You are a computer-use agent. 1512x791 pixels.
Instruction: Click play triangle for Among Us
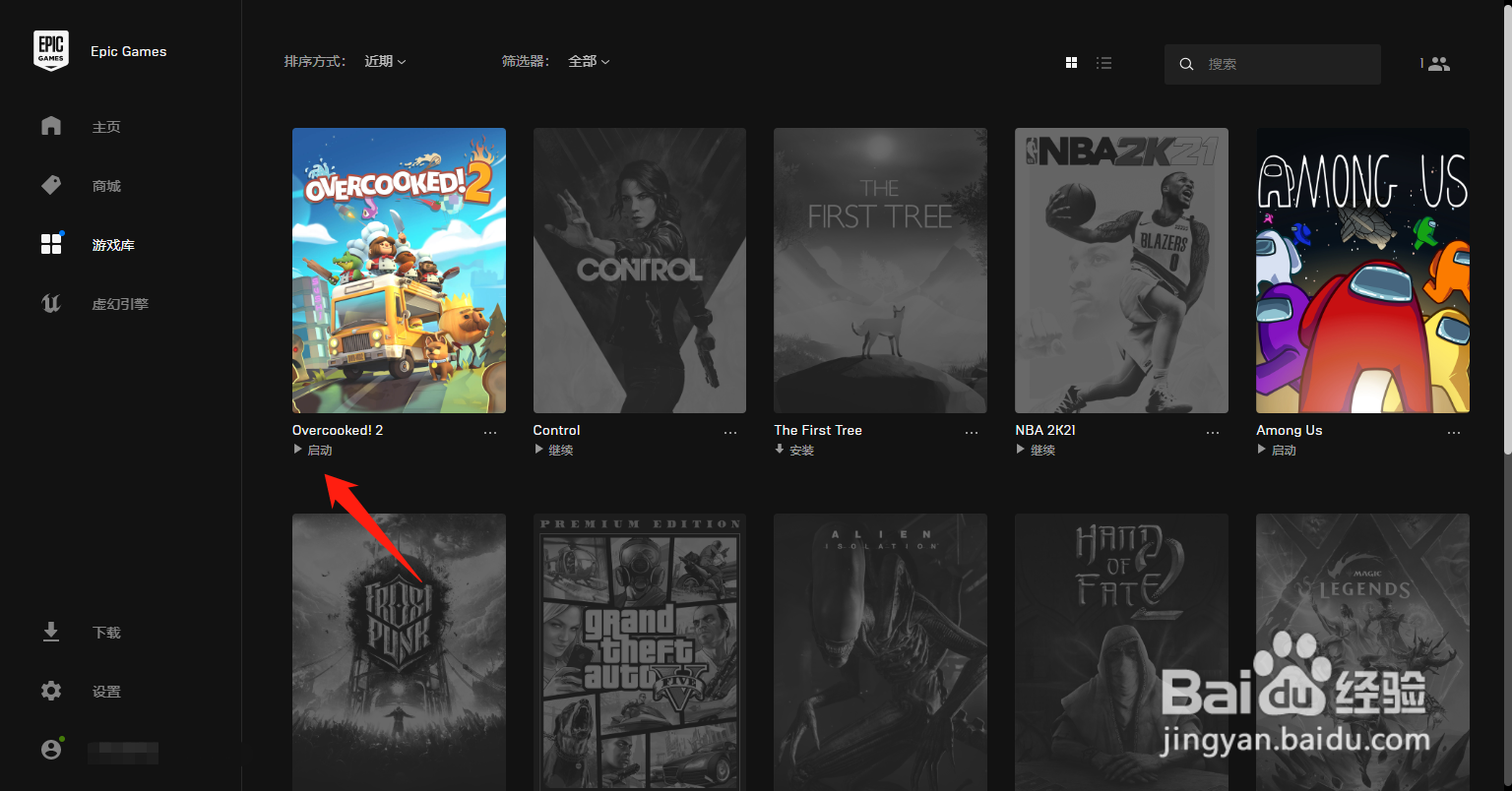click(1262, 450)
